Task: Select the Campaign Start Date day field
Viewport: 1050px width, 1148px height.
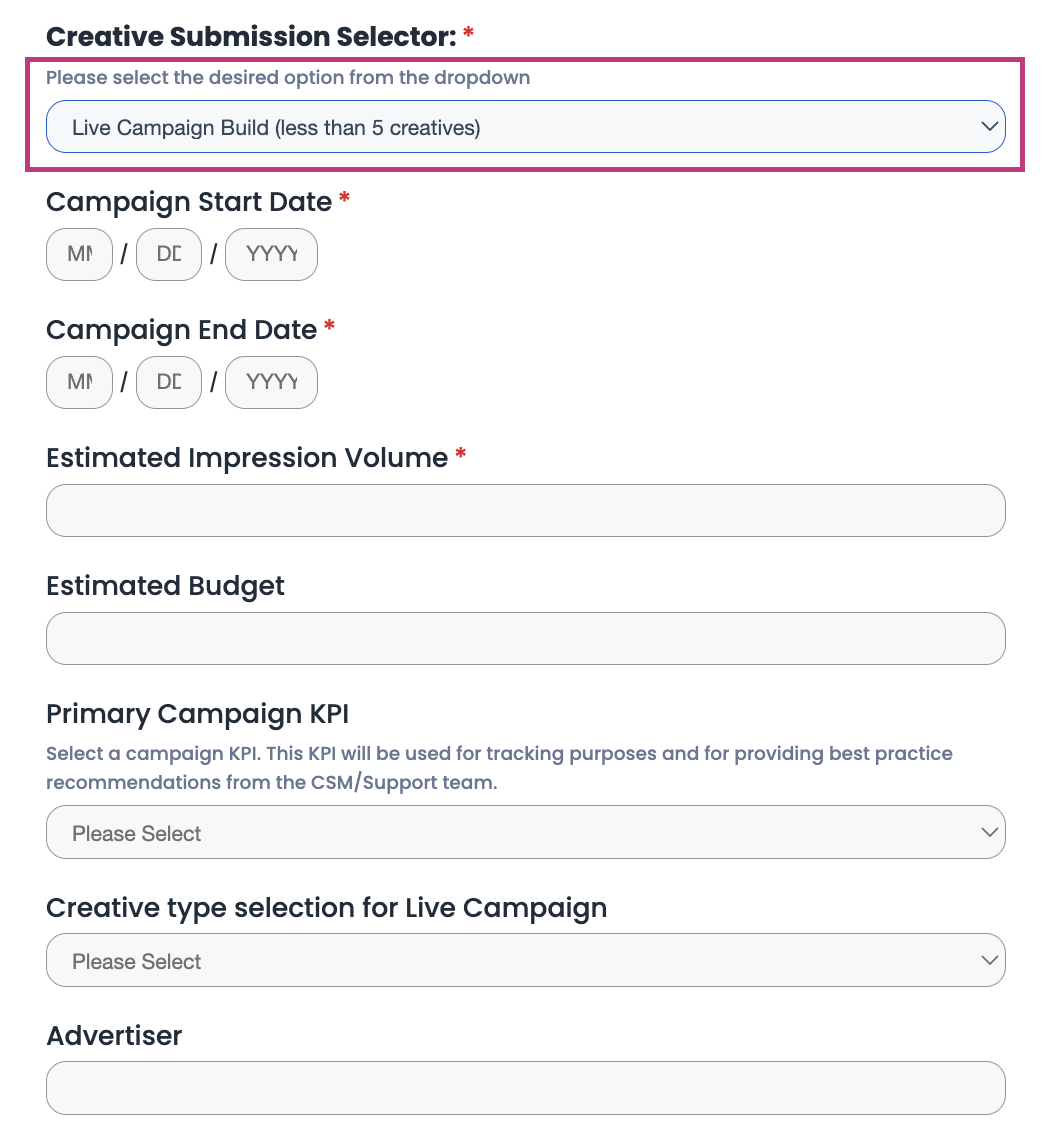Action: point(169,255)
